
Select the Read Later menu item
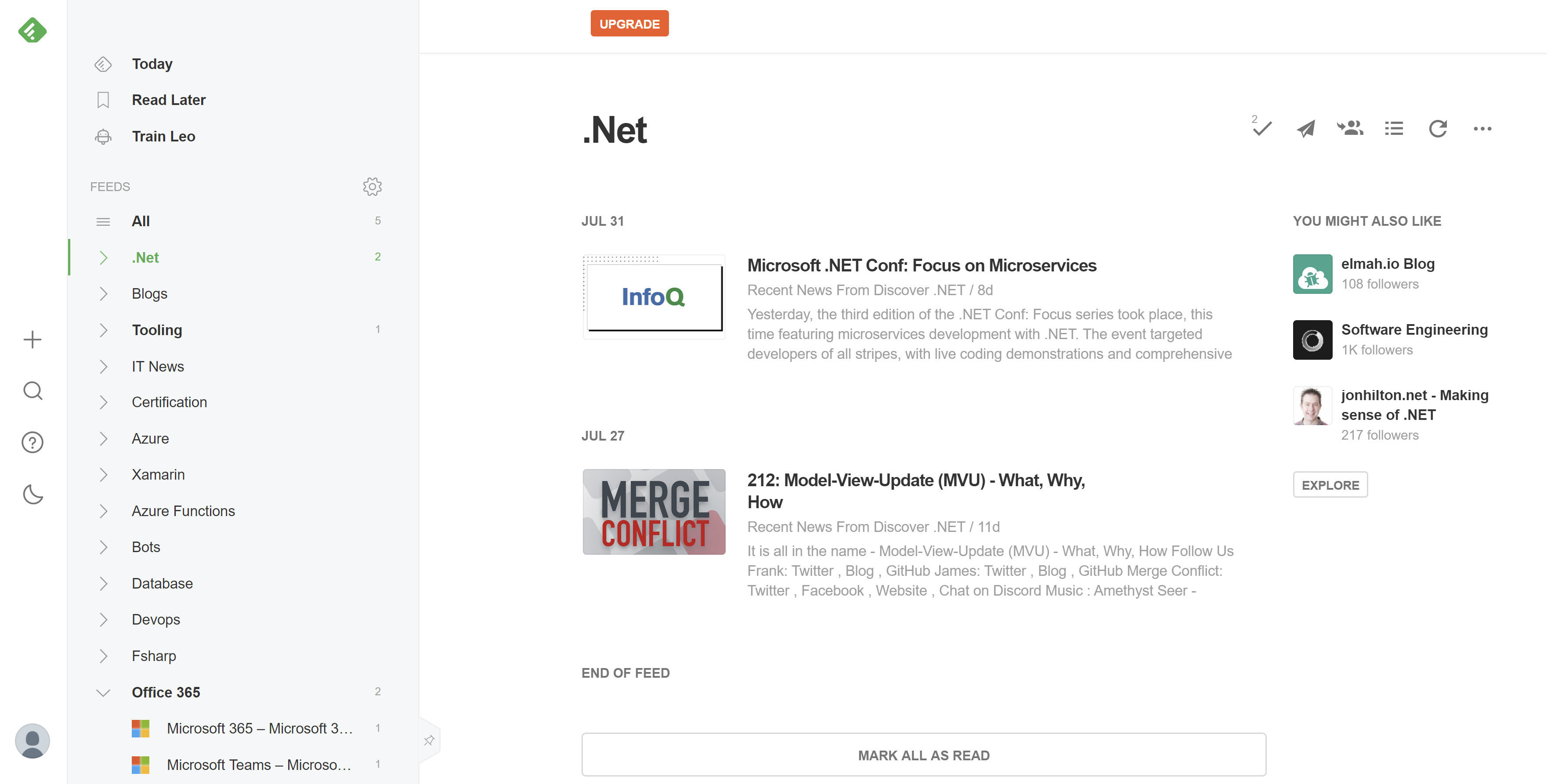tap(169, 100)
